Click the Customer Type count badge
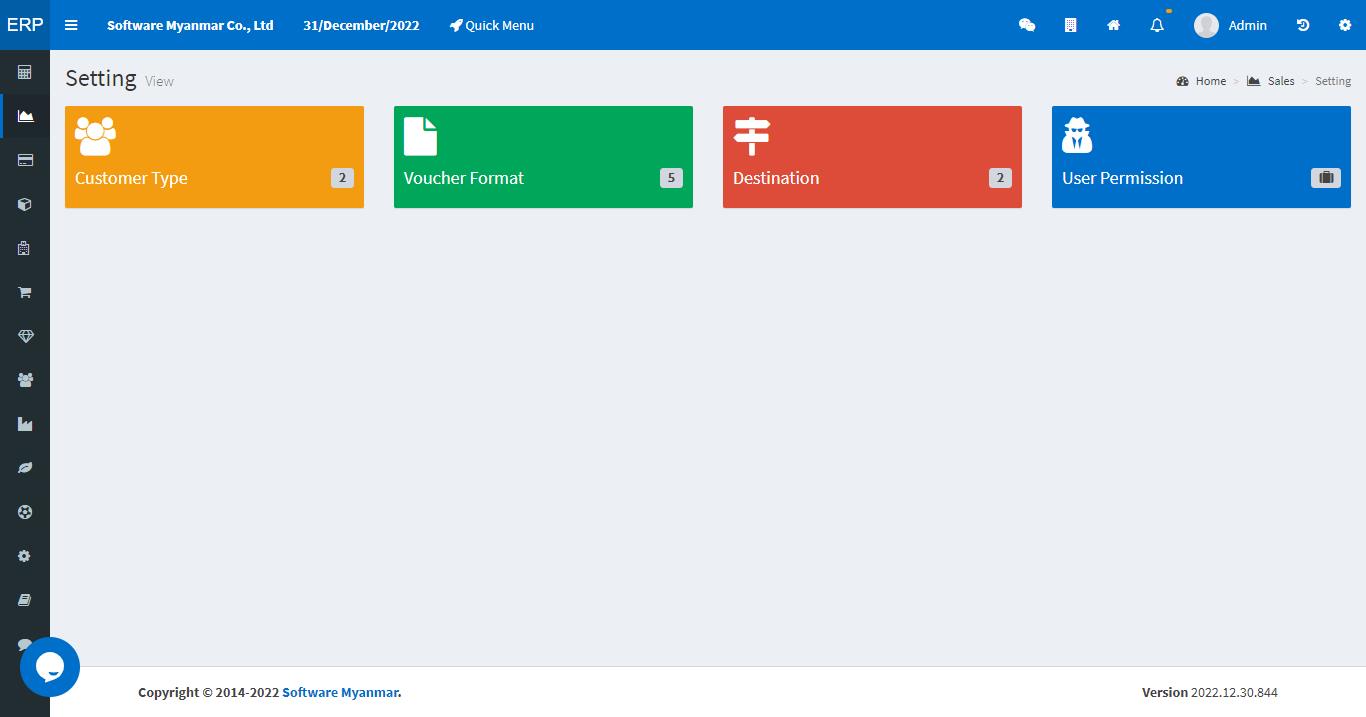 pyautogui.click(x=342, y=178)
